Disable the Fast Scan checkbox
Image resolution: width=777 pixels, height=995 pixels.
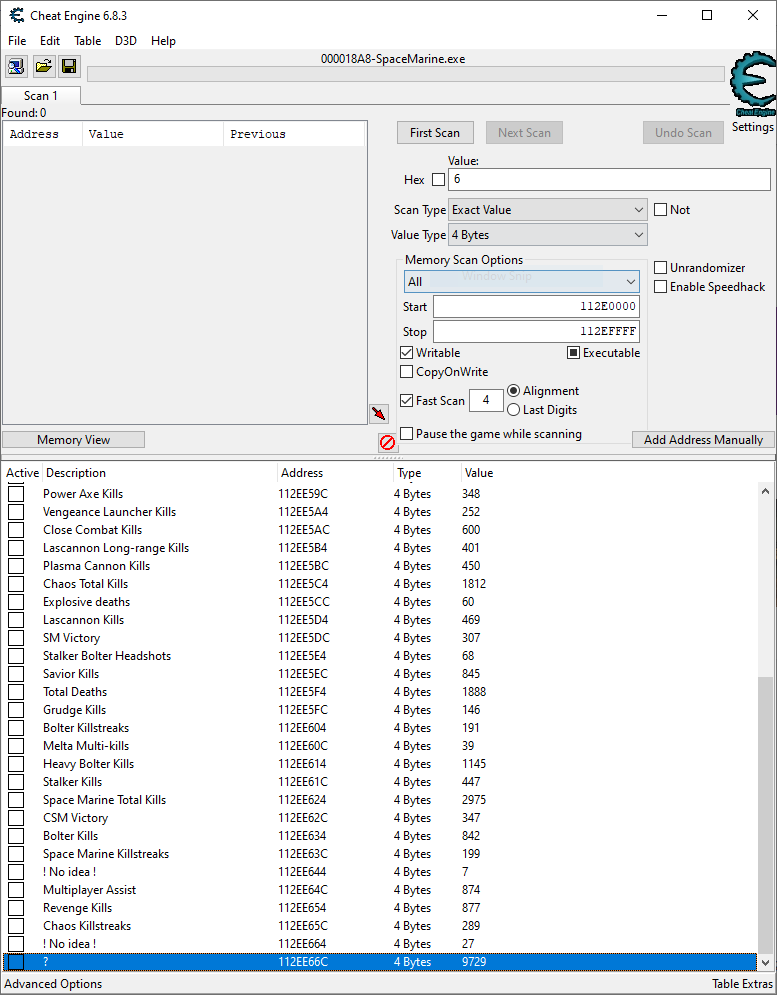pyautogui.click(x=407, y=400)
